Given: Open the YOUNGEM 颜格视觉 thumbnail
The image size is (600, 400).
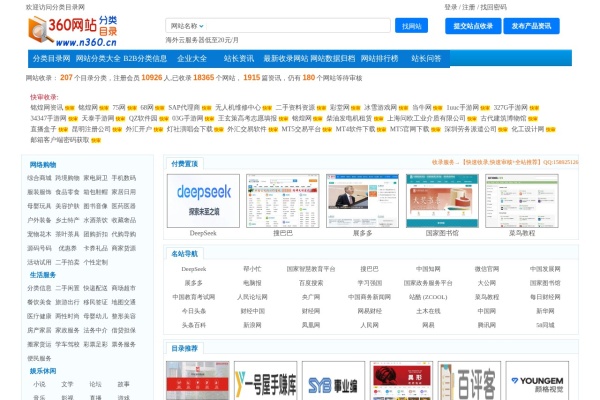Looking at the screenshot, I should (x=537, y=380).
